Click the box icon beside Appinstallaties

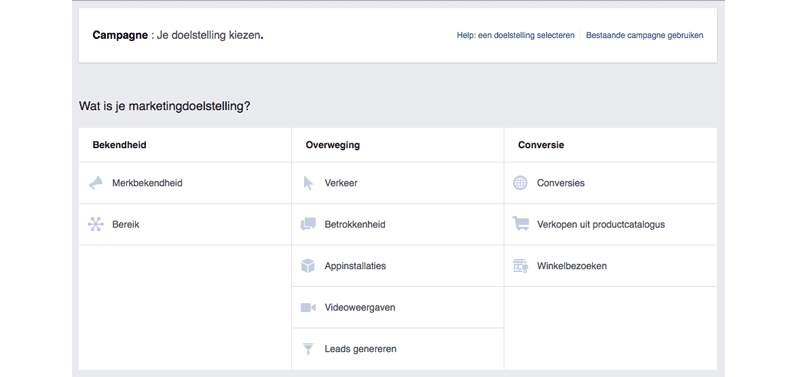click(x=308, y=266)
